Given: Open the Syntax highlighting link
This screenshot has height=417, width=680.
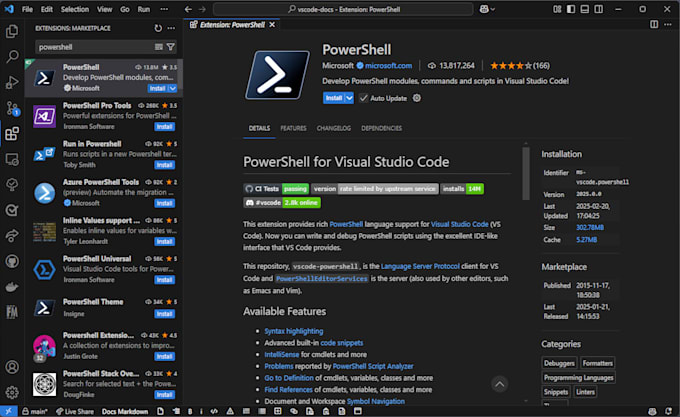Looking at the screenshot, I should 294,331.
